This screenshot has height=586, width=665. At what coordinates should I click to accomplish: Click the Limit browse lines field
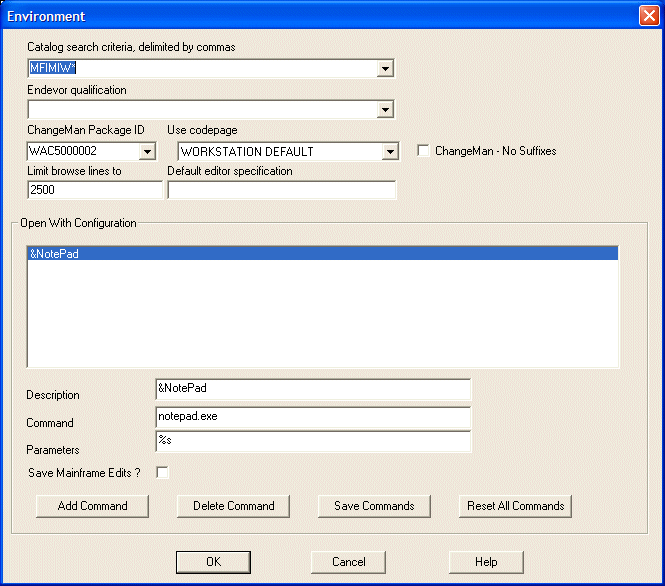(94, 190)
